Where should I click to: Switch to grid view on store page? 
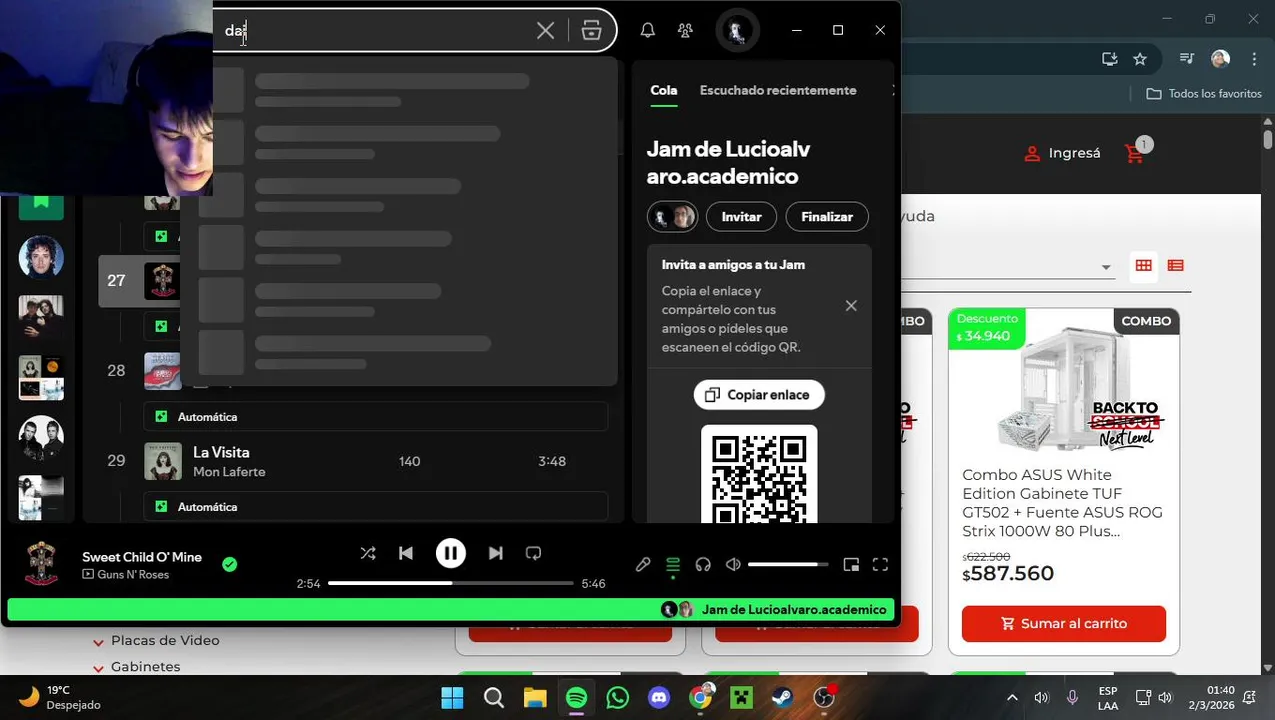1143,265
